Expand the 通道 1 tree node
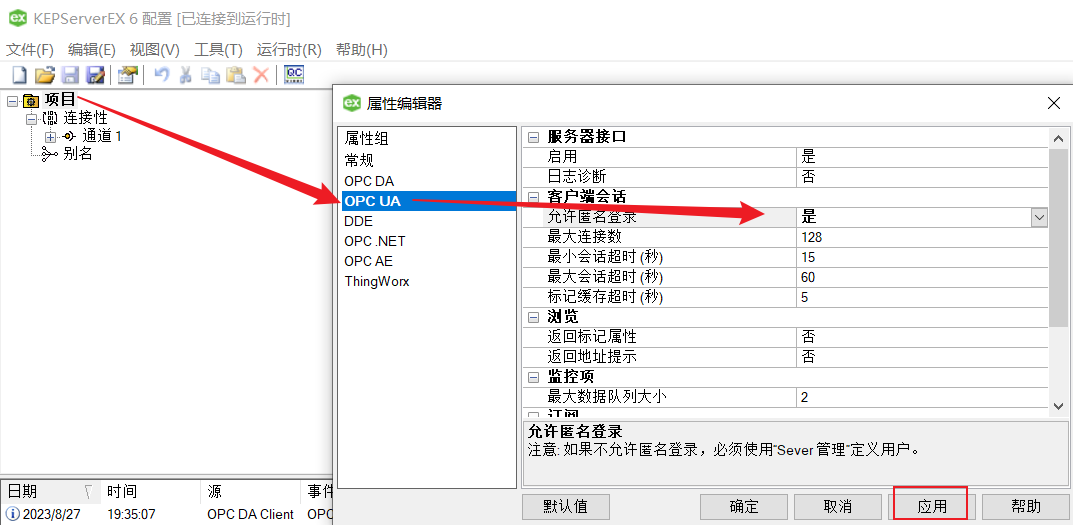The height and width of the screenshot is (525, 1073). 49,136
